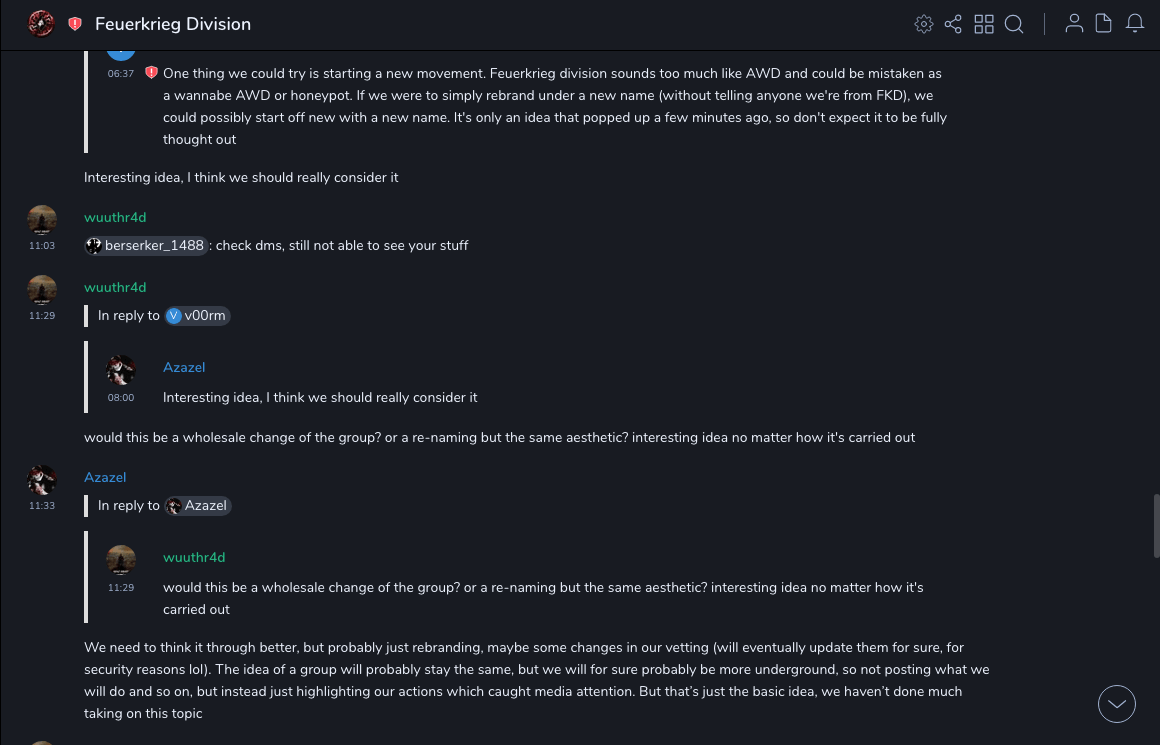
Task: Click the share room icon
Action: [x=953, y=24]
